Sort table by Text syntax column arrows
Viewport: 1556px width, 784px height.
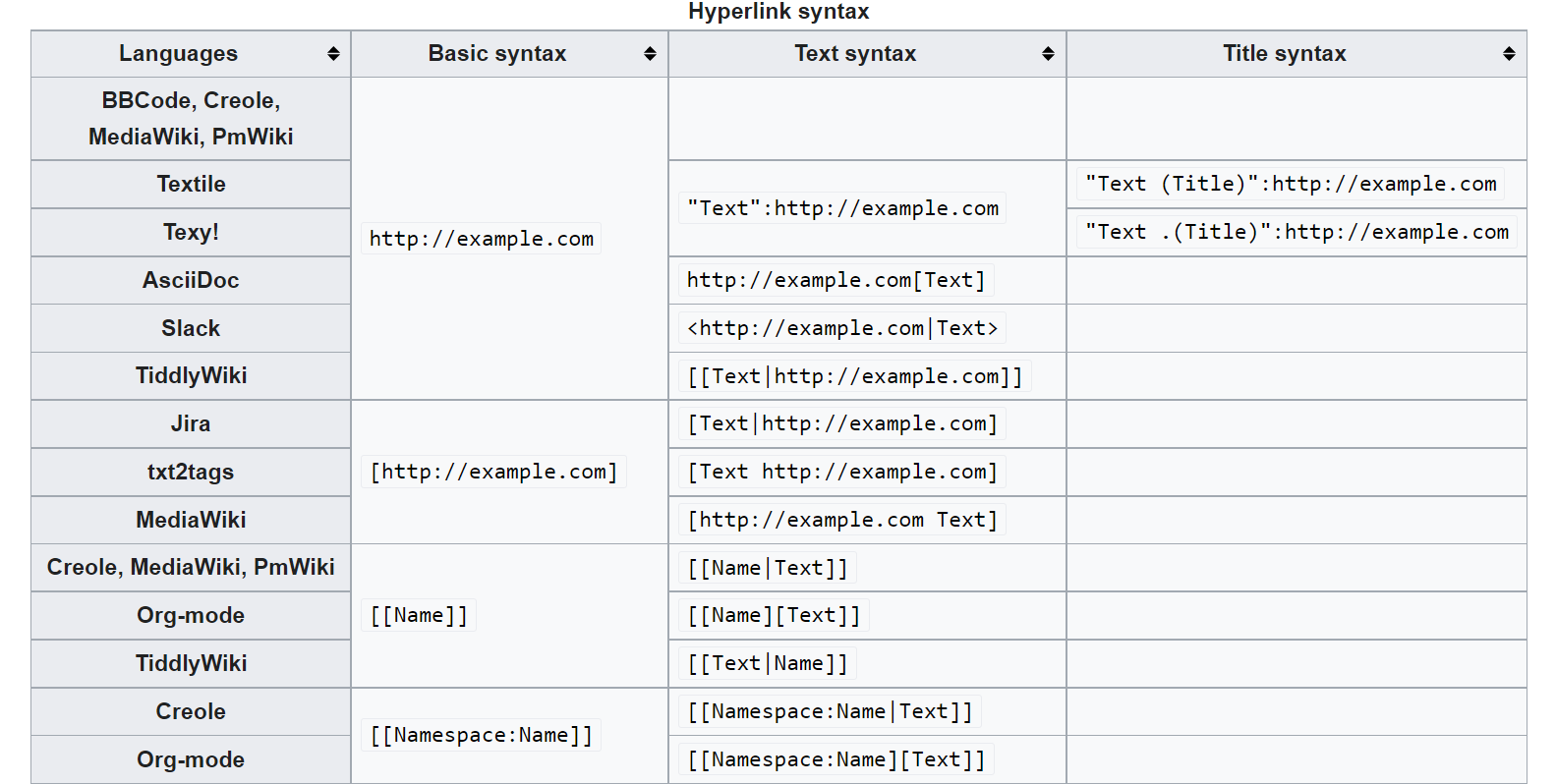pos(1048,54)
